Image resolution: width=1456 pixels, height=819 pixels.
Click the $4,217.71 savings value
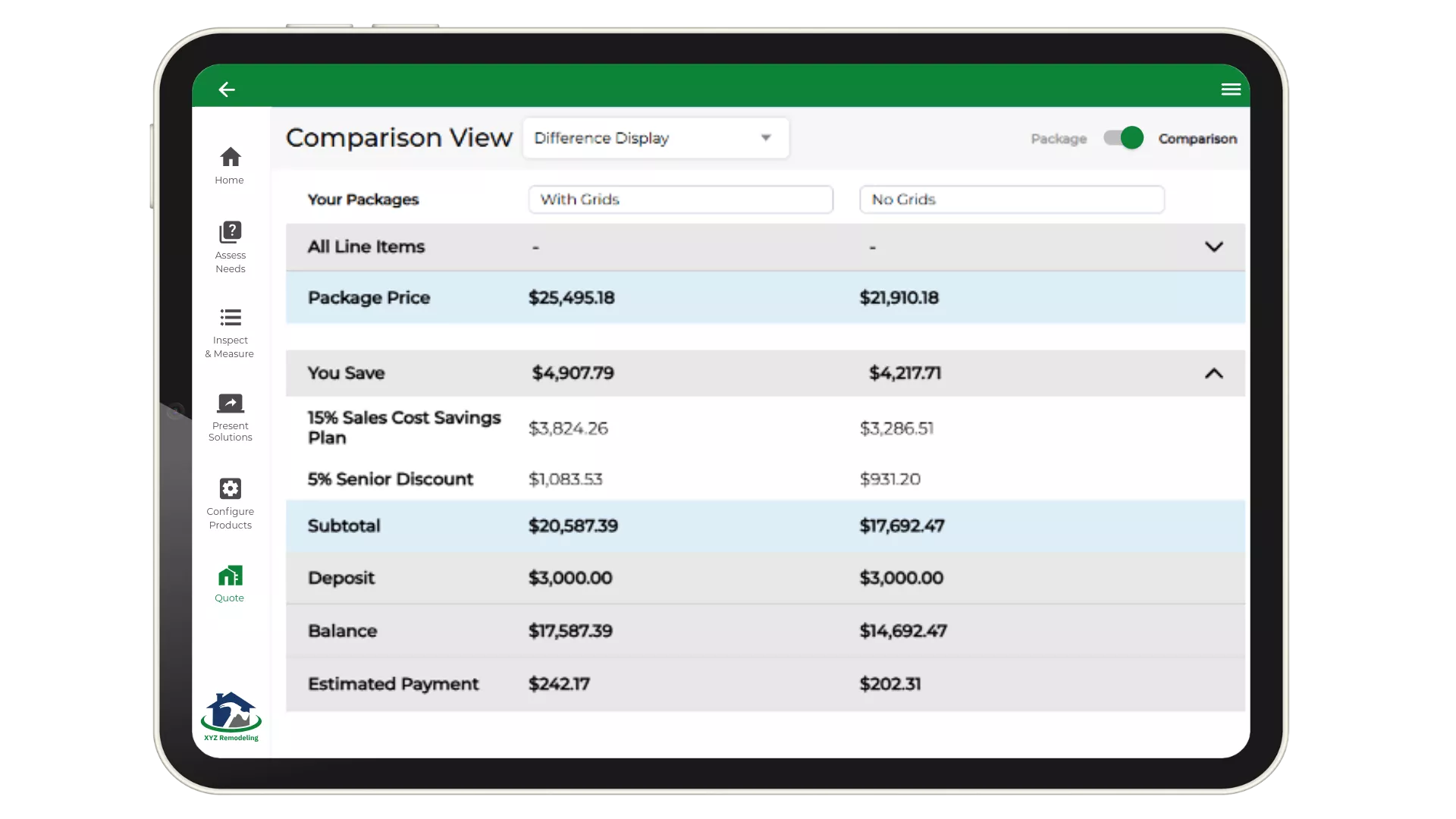click(905, 373)
